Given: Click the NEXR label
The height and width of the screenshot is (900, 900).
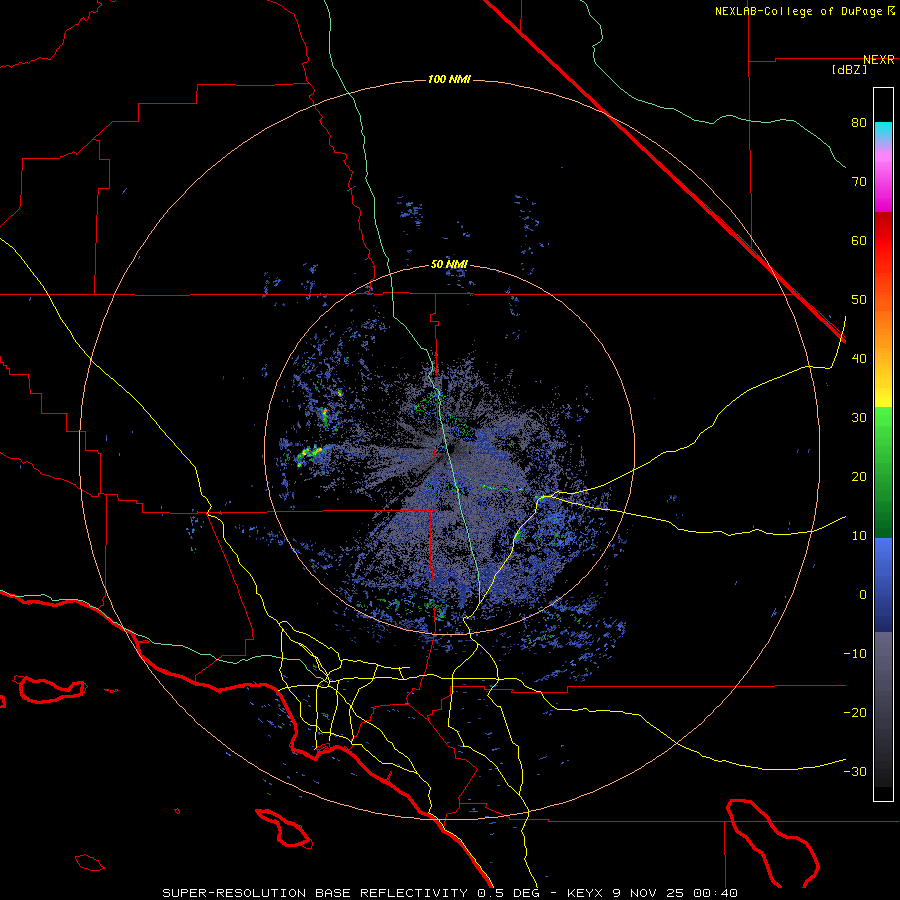Looking at the screenshot, I should coord(879,60).
